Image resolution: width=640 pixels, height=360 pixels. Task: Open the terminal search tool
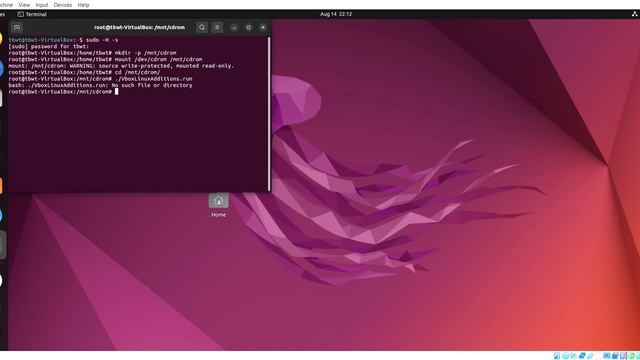coord(202,27)
